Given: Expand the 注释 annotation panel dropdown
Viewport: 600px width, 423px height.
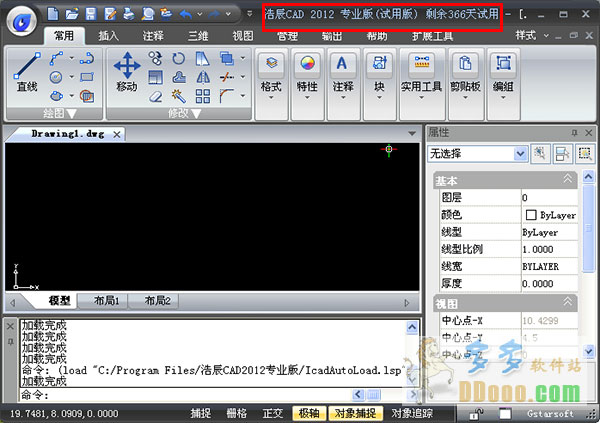Looking at the screenshot, I should click(343, 98).
